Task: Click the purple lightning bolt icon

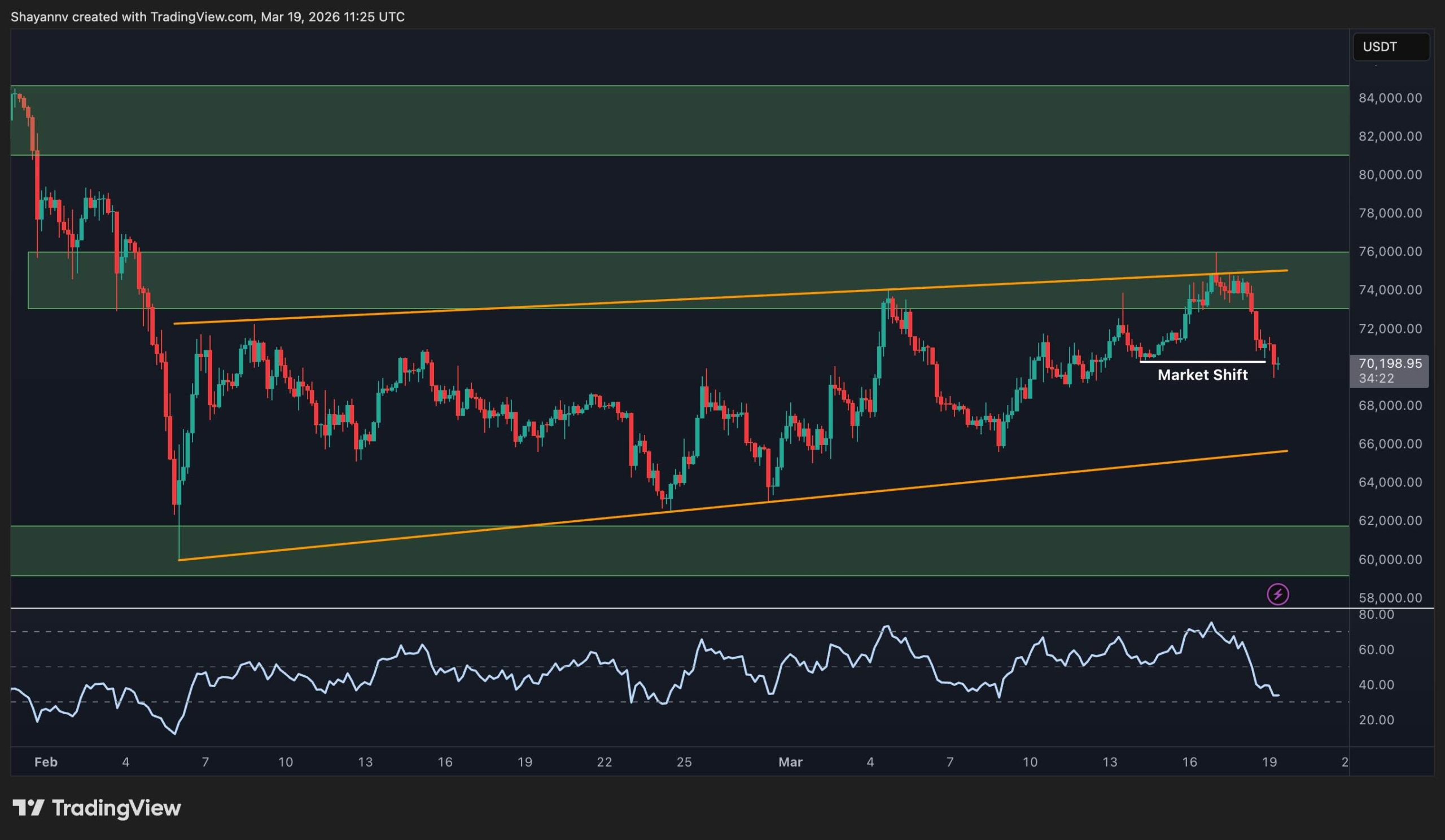Action: 1277,594
